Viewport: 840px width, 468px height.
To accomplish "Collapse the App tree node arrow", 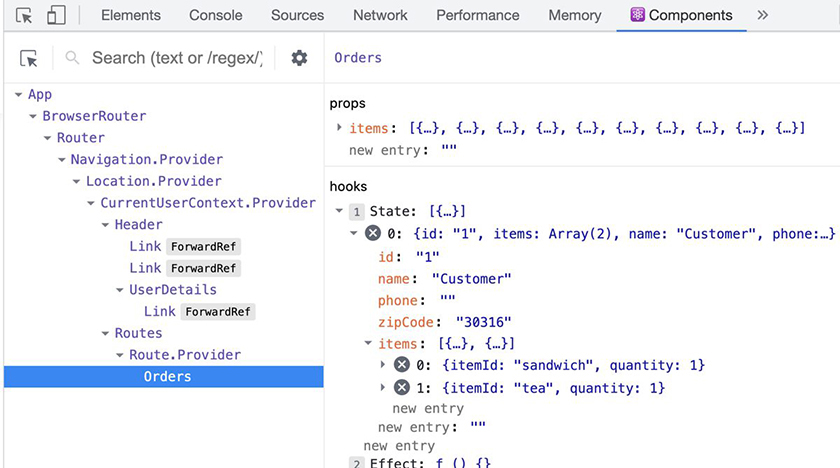I will pyautogui.click(x=18, y=95).
